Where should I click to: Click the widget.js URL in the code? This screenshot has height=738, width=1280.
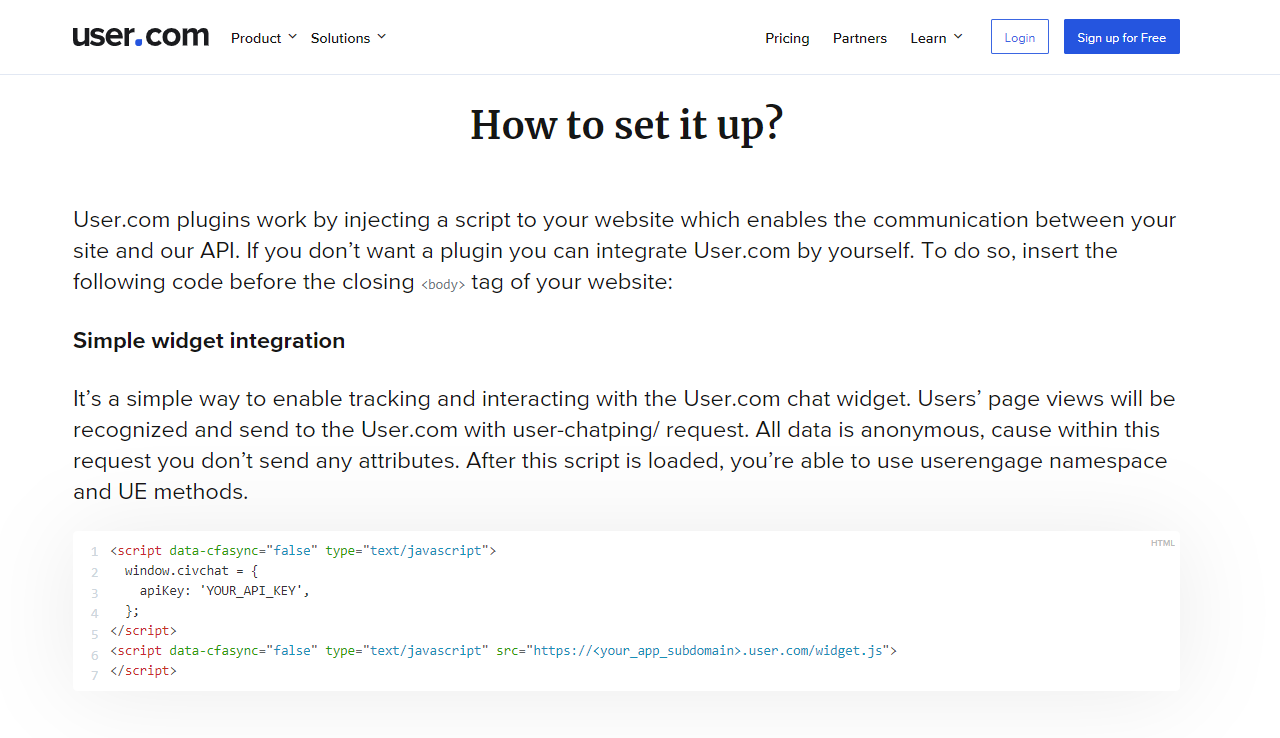coord(709,651)
